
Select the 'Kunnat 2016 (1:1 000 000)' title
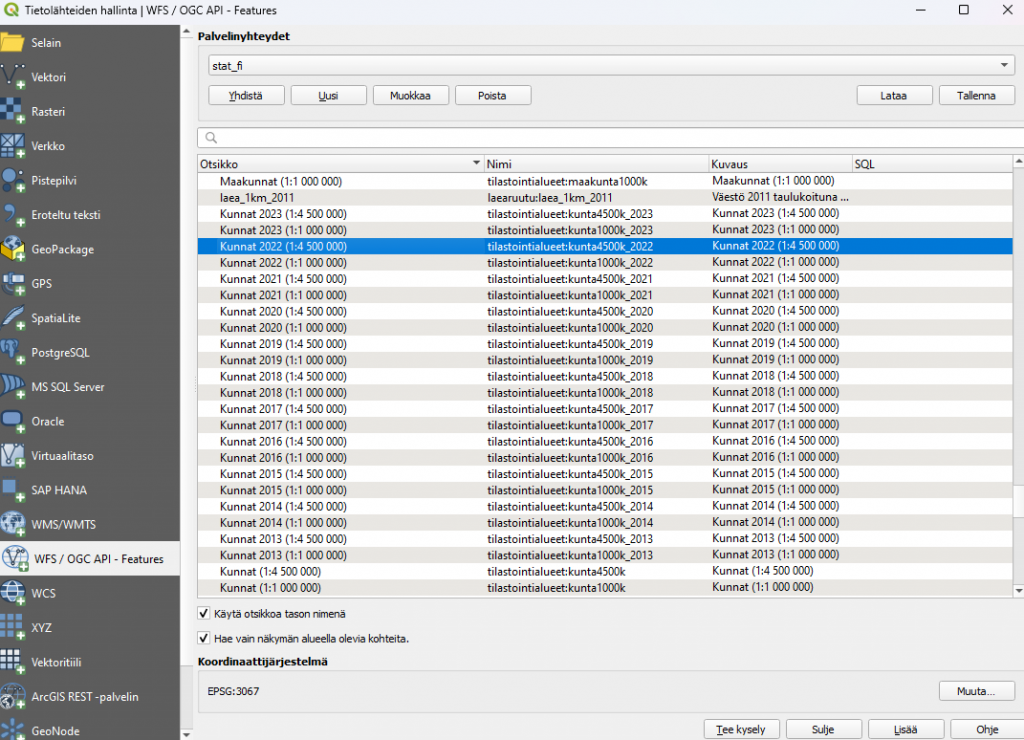pos(283,458)
